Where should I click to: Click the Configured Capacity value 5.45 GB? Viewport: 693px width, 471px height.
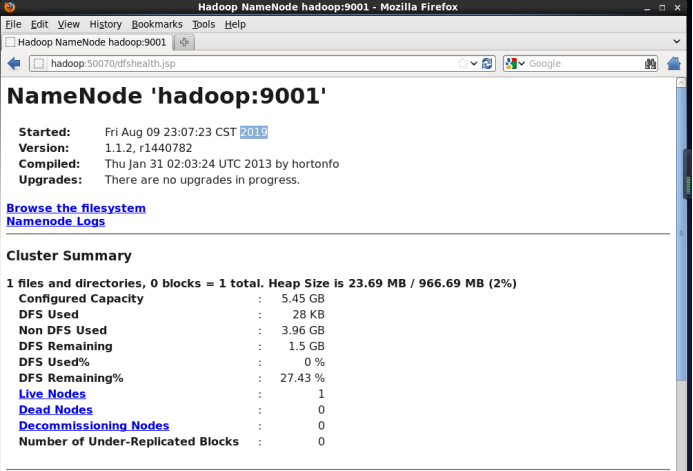pos(303,299)
